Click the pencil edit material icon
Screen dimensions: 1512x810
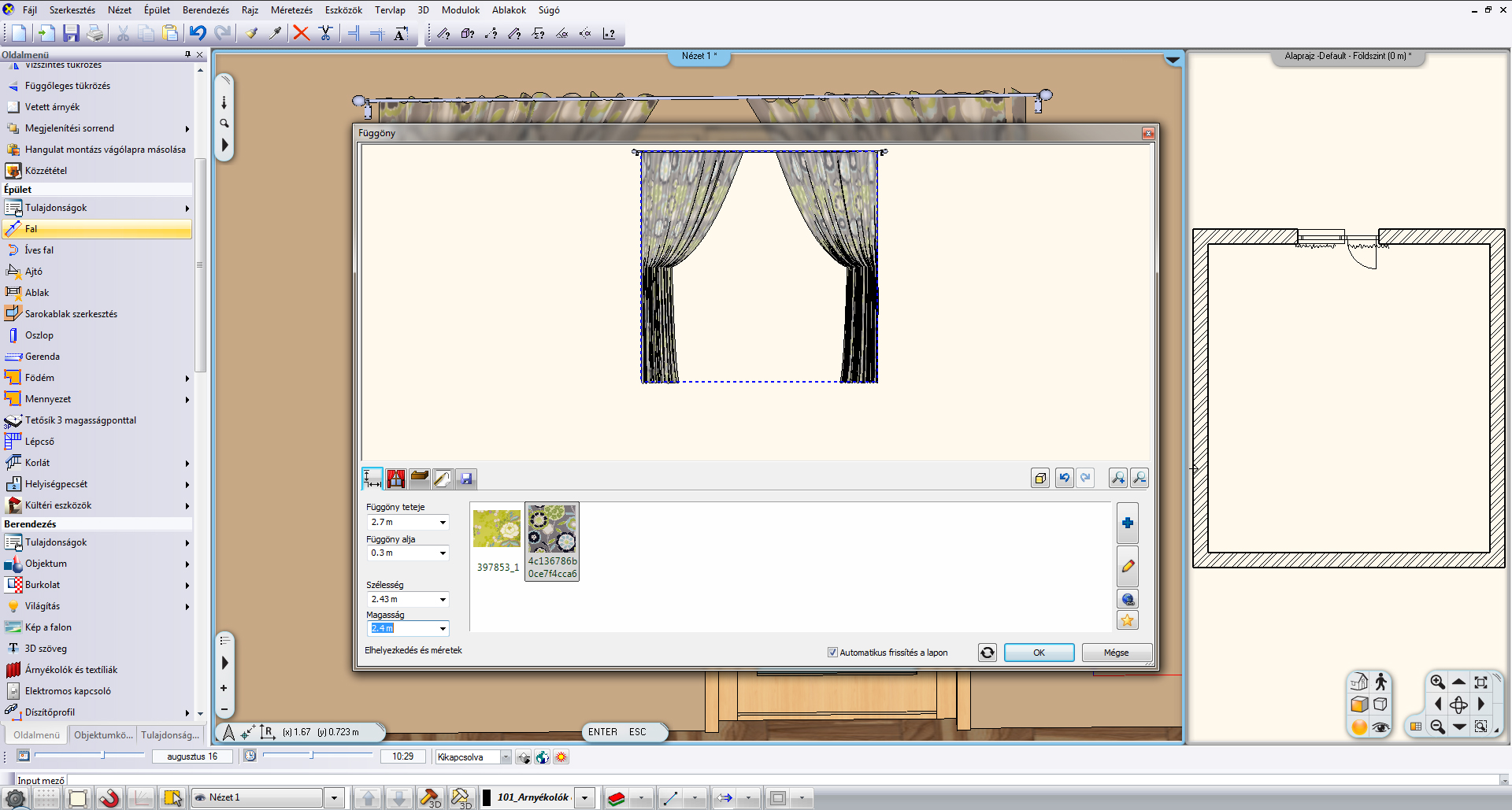tap(1128, 566)
